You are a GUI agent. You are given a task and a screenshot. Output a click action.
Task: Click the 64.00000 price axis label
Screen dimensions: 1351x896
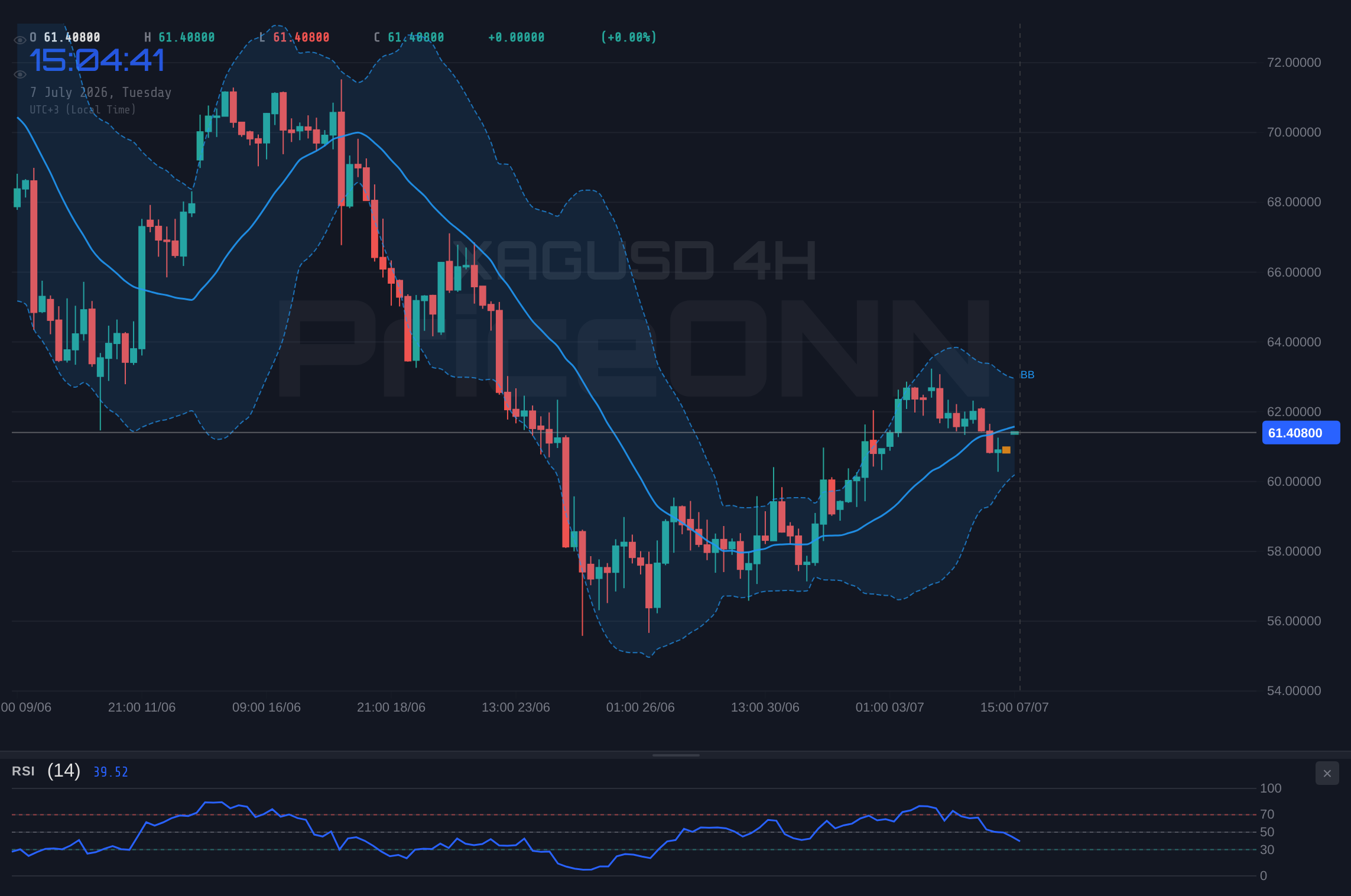tap(1294, 342)
